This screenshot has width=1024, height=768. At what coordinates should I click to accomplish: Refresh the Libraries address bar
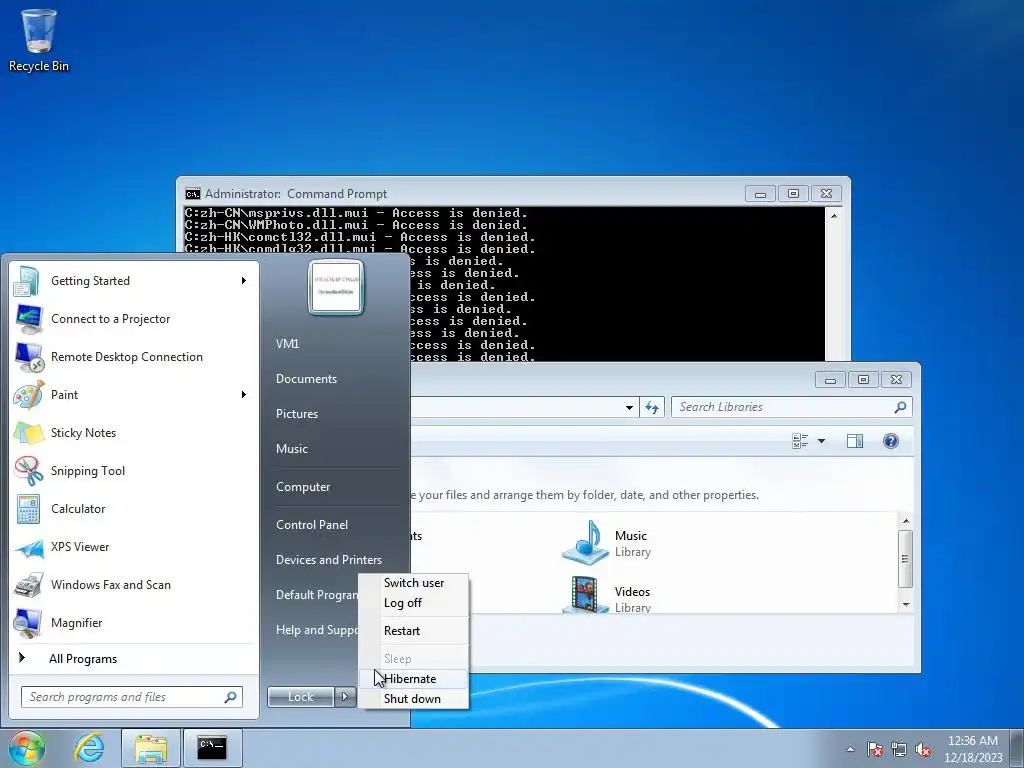click(x=652, y=408)
